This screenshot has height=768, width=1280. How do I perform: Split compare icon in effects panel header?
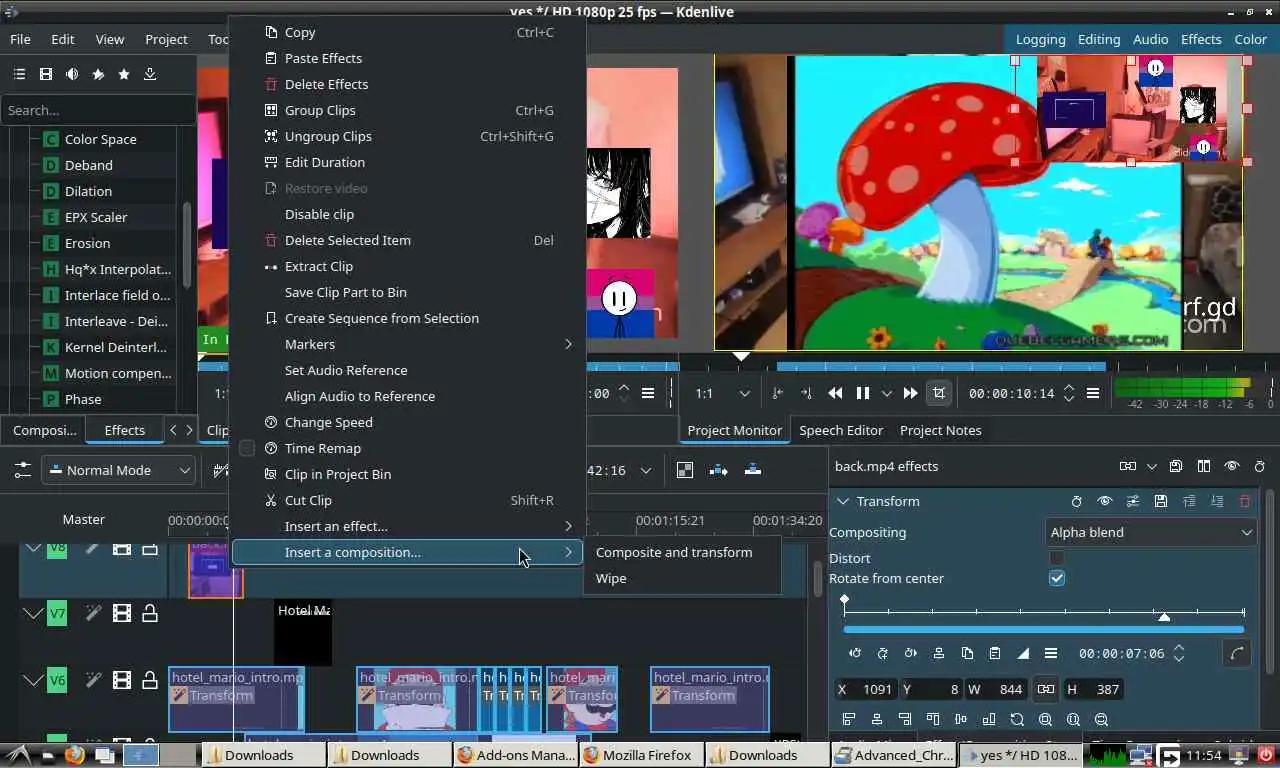click(x=1204, y=466)
